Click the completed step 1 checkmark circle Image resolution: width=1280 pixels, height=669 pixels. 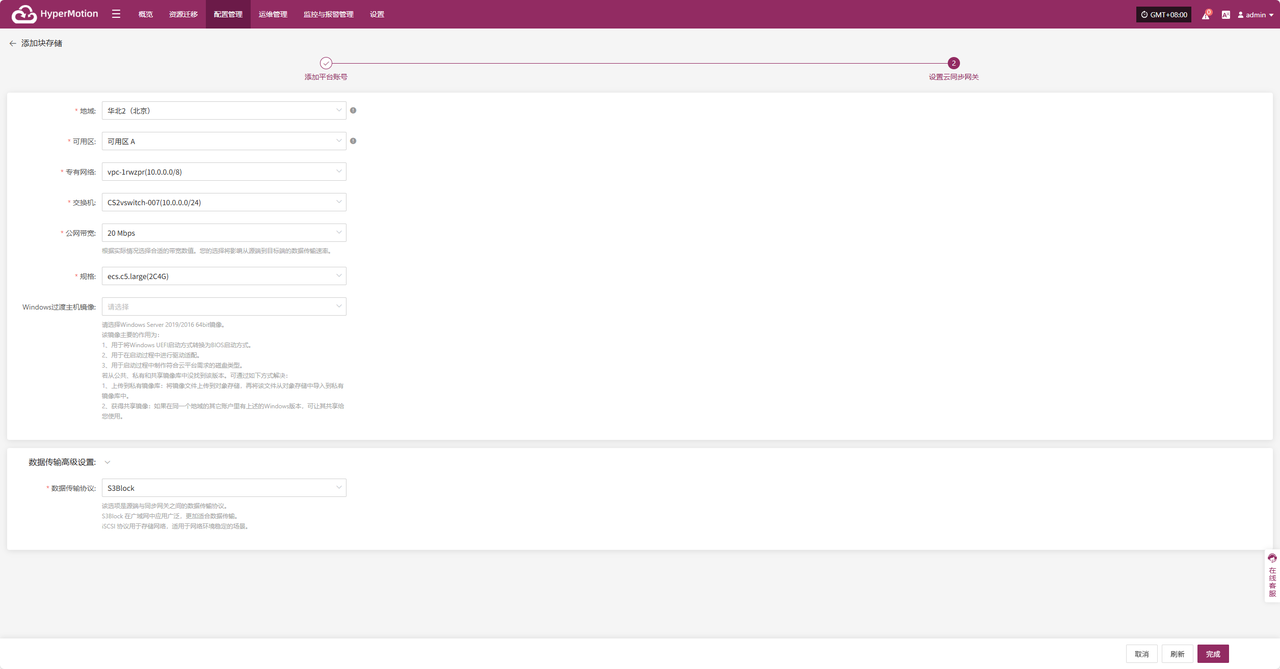click(x=326, y=63)
